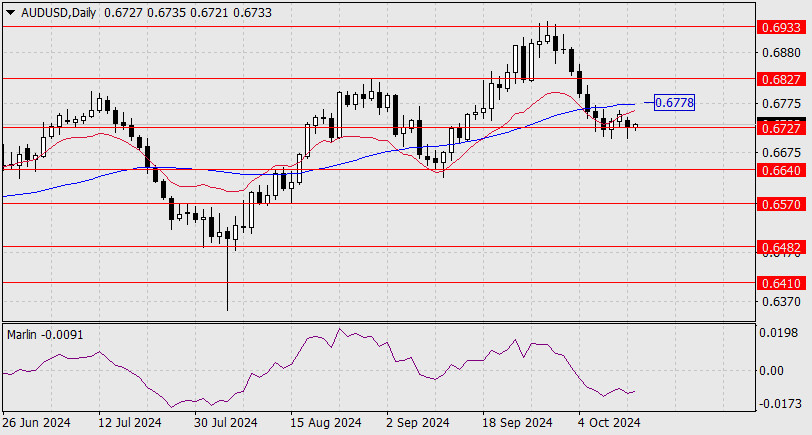Click the 0.6775 price axis value
The image size is (812, 435).
coord(781,104)
